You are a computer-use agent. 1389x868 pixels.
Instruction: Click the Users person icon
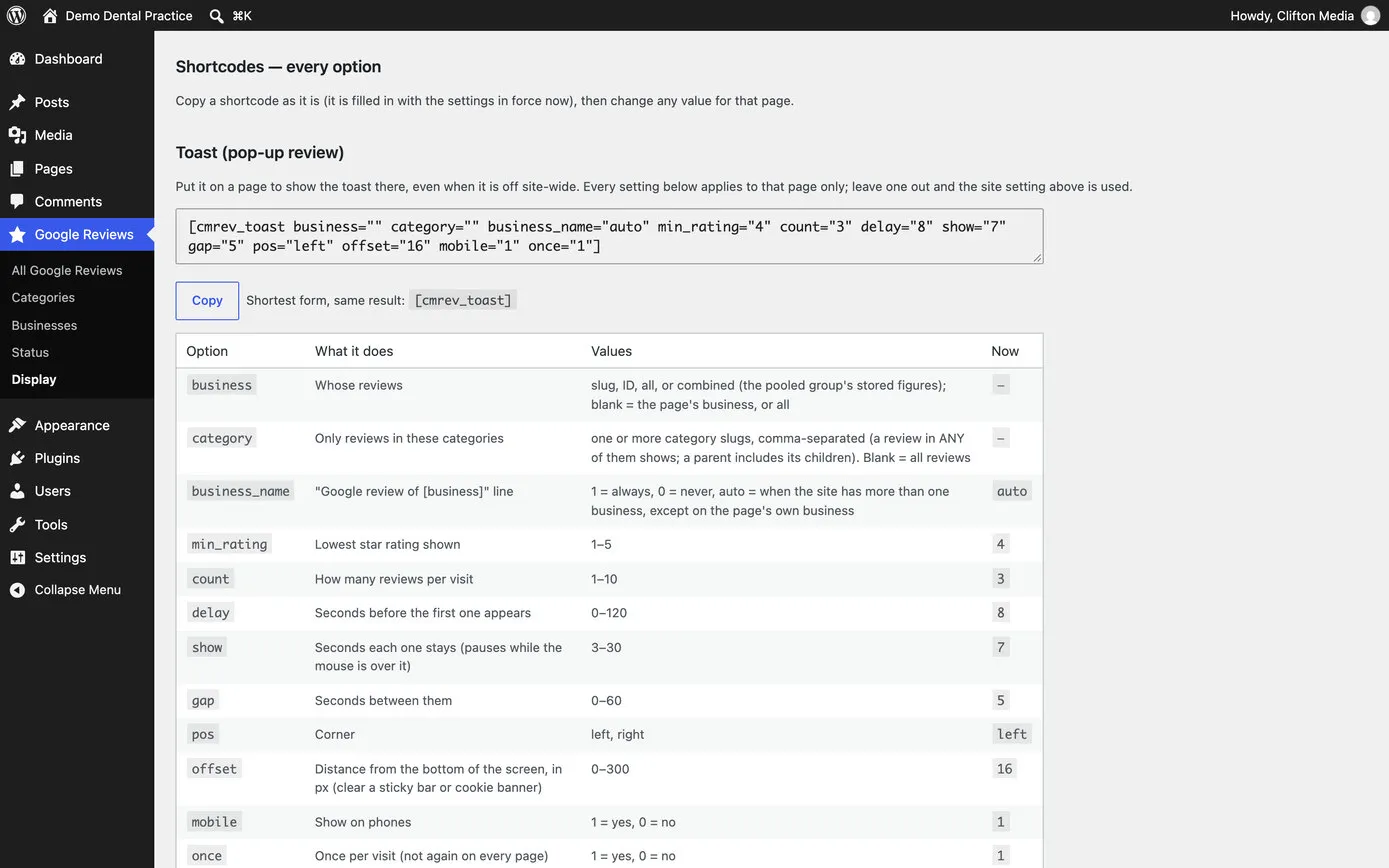[17, 491]
